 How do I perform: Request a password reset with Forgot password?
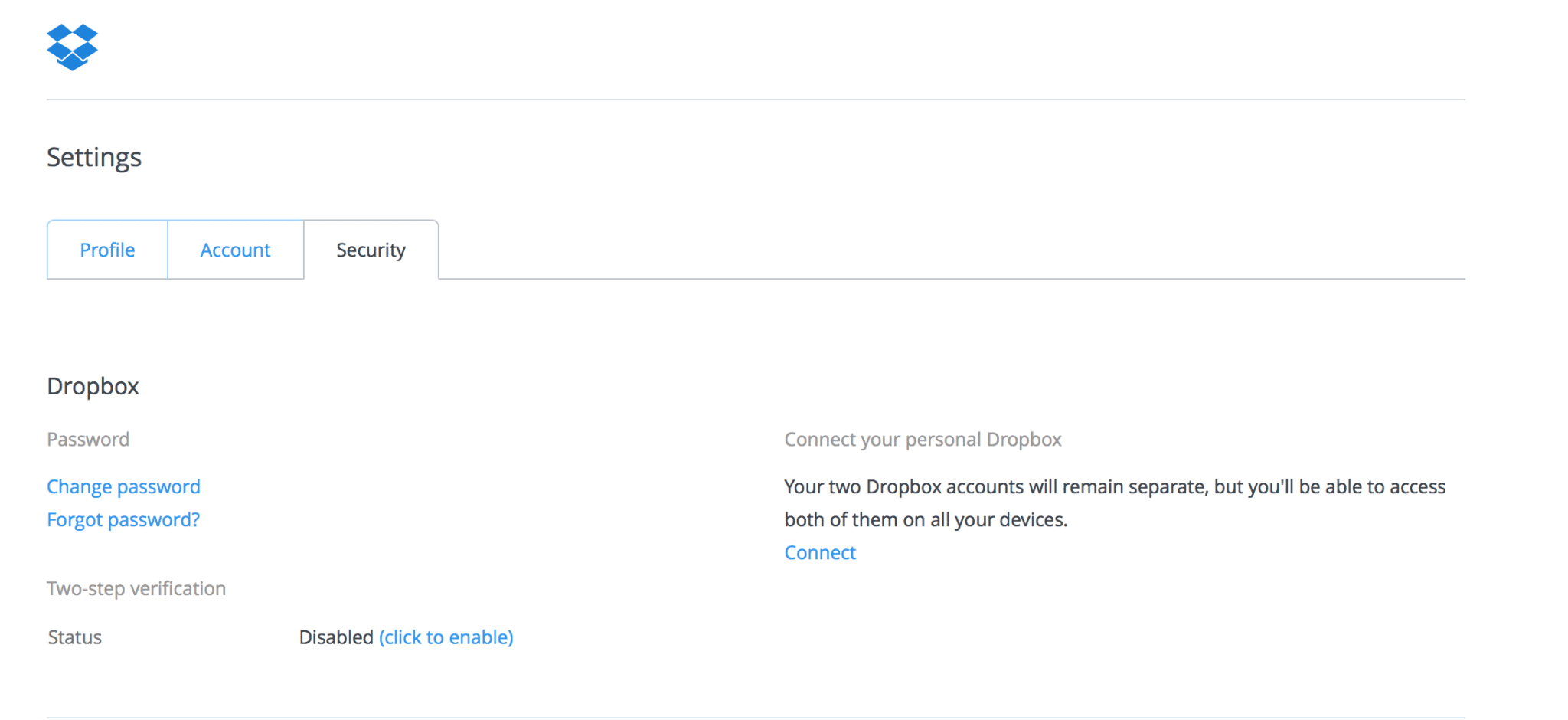pos(122,519)
